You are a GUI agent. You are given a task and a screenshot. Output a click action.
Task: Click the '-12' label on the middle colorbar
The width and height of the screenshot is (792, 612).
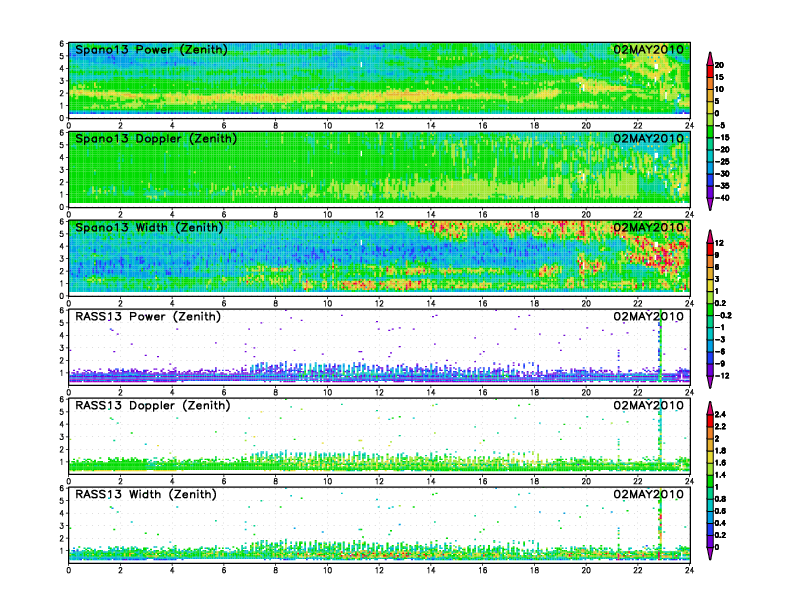(x=722, y=376)
